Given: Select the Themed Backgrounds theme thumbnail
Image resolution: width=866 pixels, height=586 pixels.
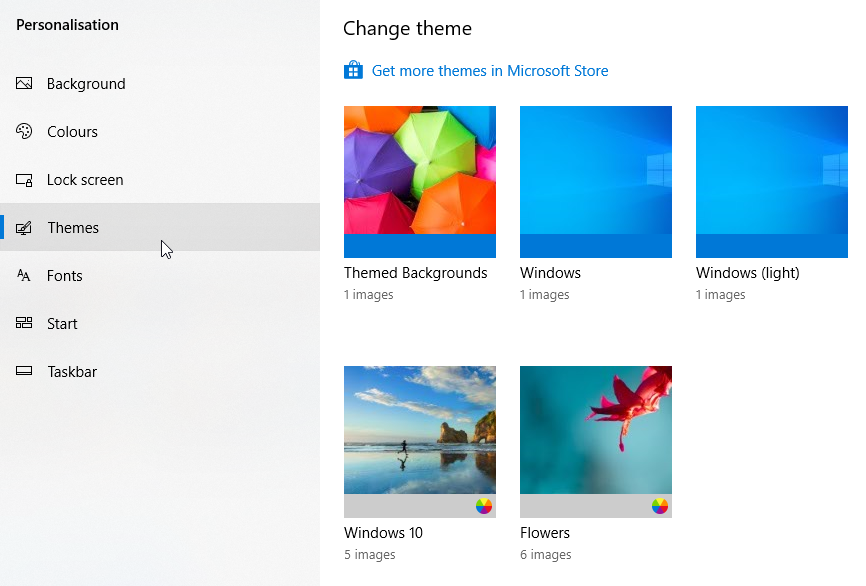Looking at the screenshot, I should click(x=419, y=182).
